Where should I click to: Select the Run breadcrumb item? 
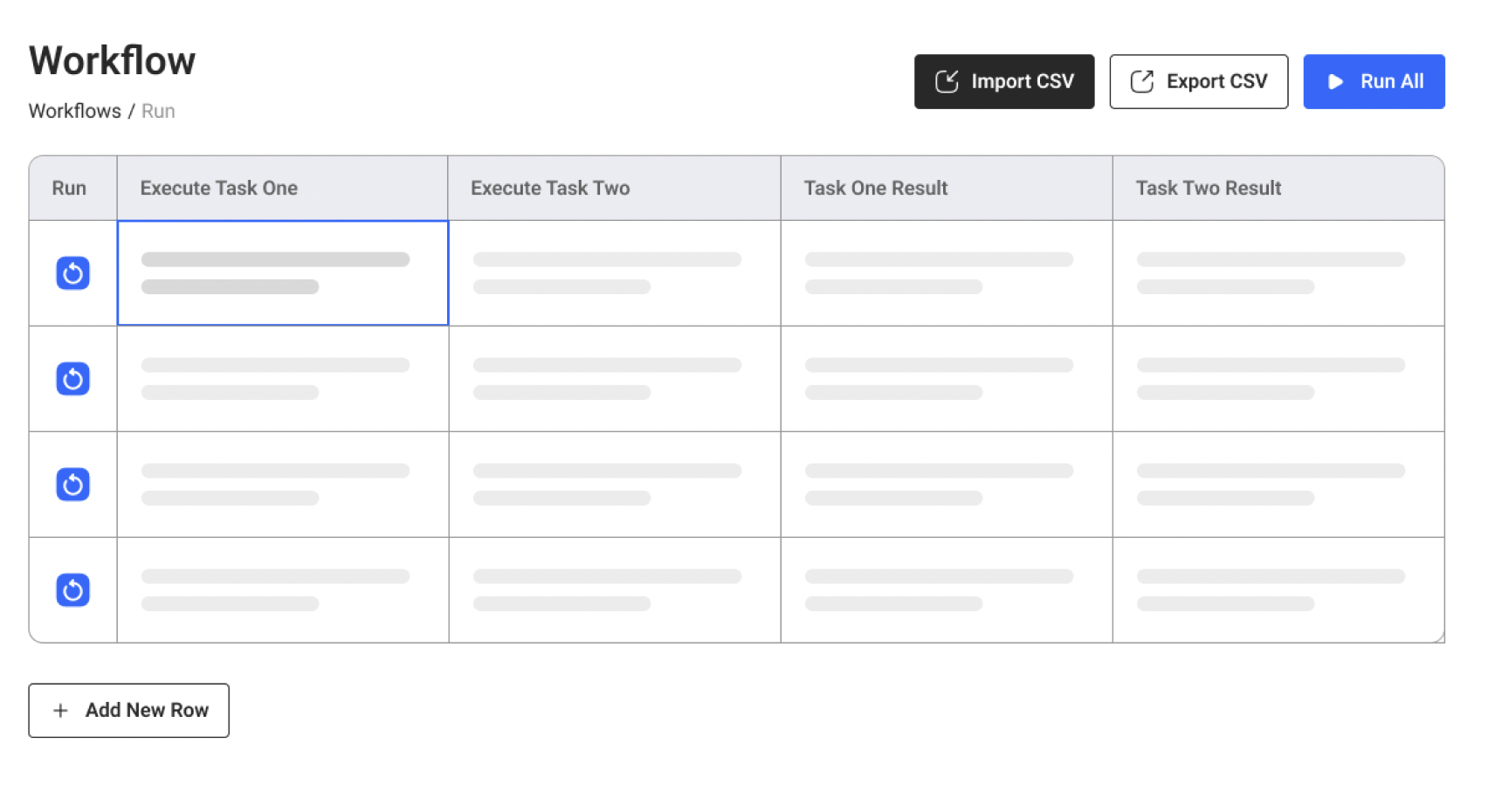pyautogui.click(x=158, y=111)
